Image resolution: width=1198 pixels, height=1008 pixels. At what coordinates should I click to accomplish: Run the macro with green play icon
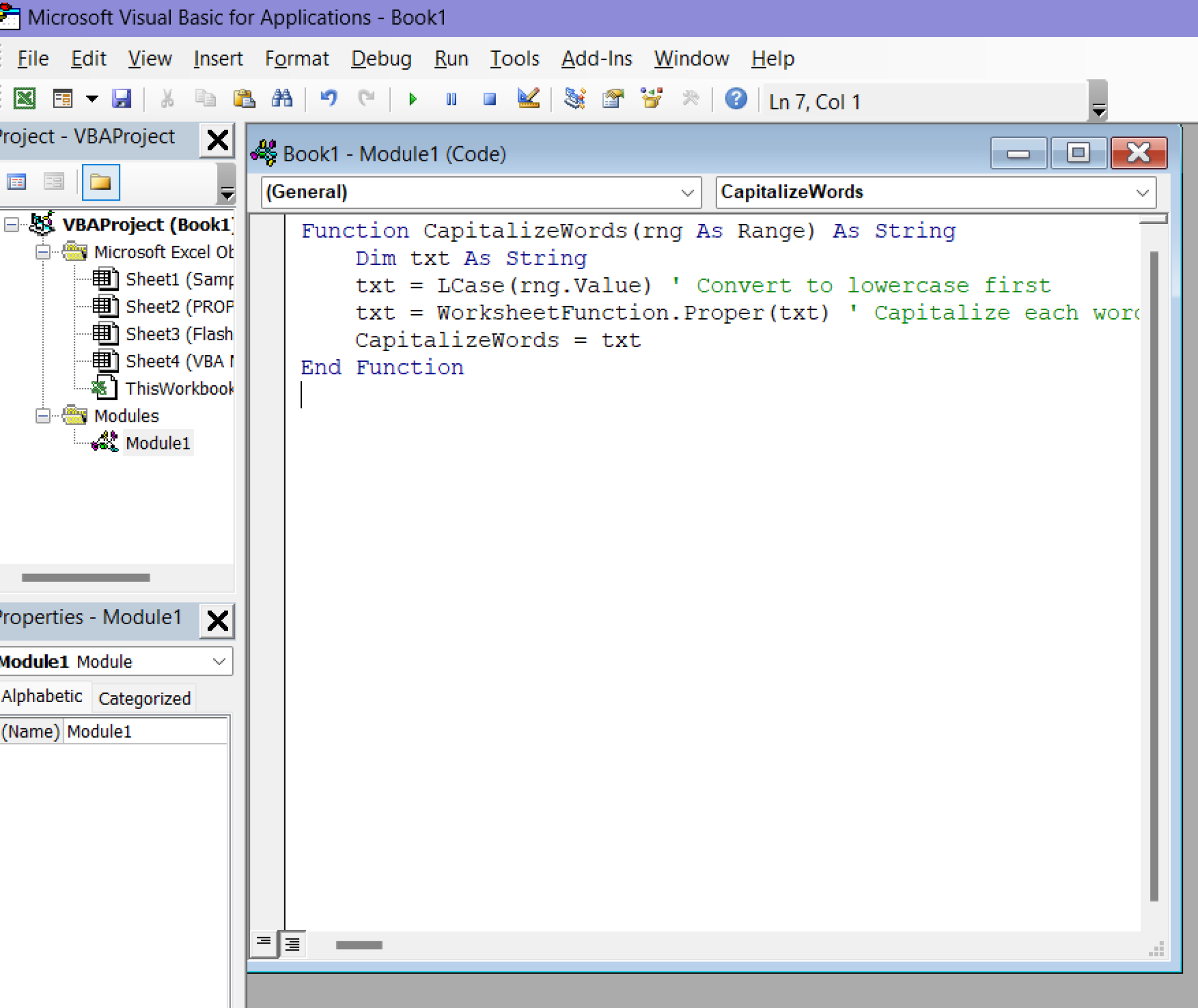413,99
